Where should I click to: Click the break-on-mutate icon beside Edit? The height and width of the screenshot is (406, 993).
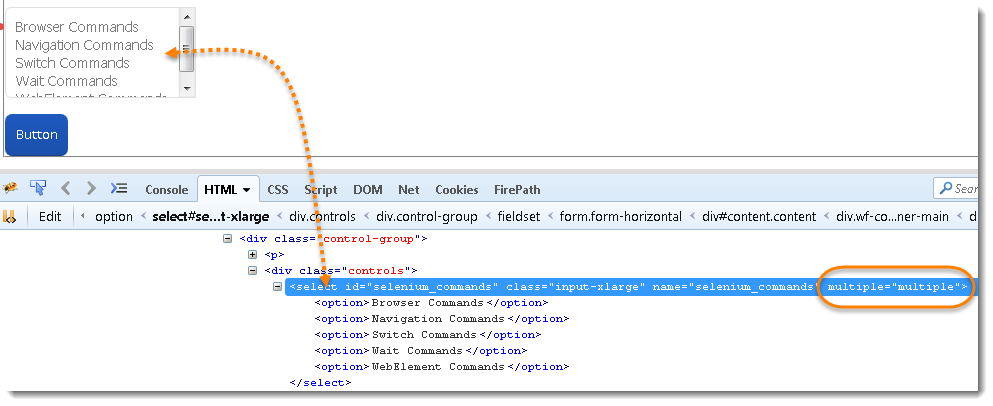(x=10, y=216)
